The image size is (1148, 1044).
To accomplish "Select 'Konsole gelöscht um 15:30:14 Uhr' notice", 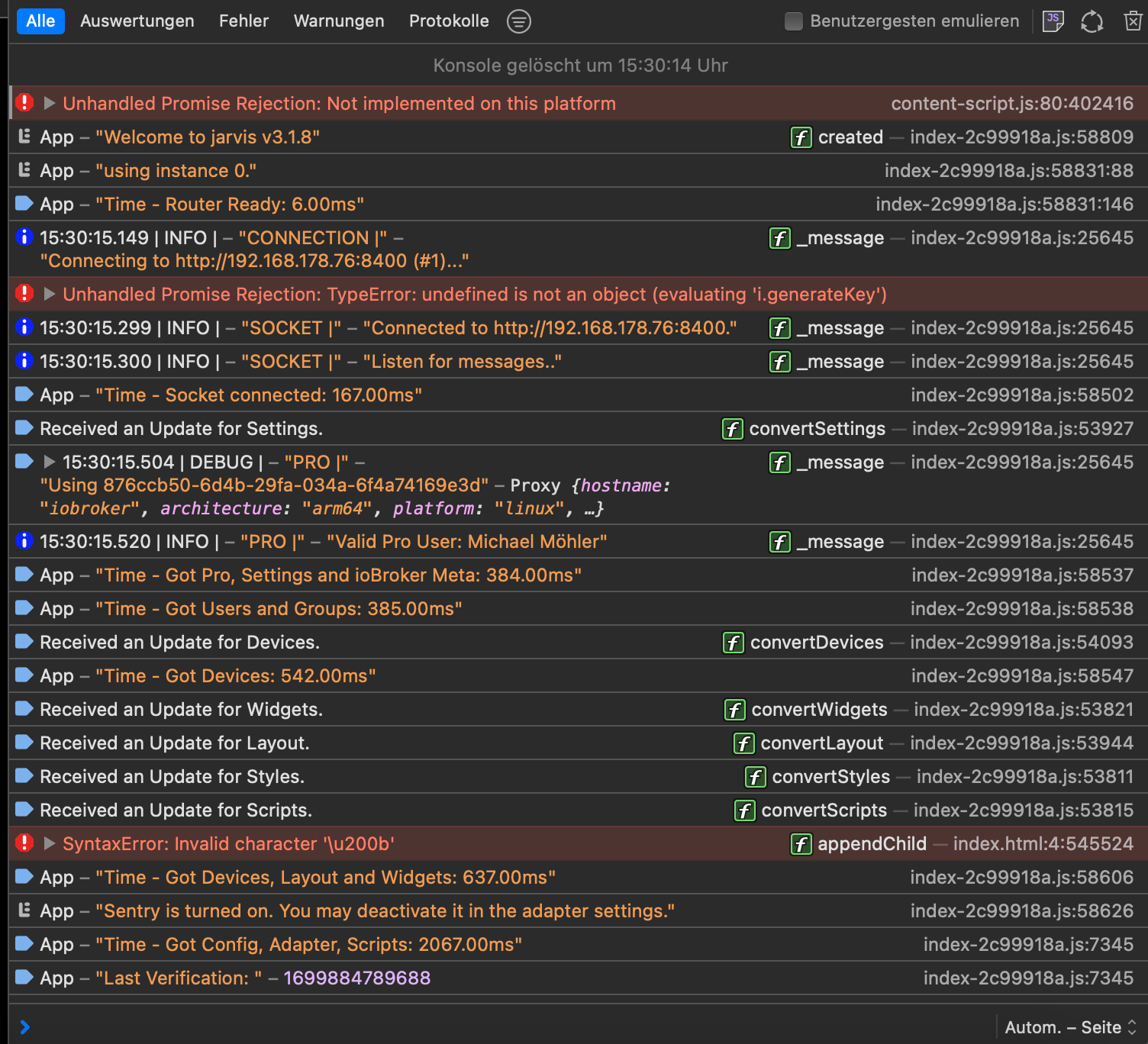I will (580, 66).
